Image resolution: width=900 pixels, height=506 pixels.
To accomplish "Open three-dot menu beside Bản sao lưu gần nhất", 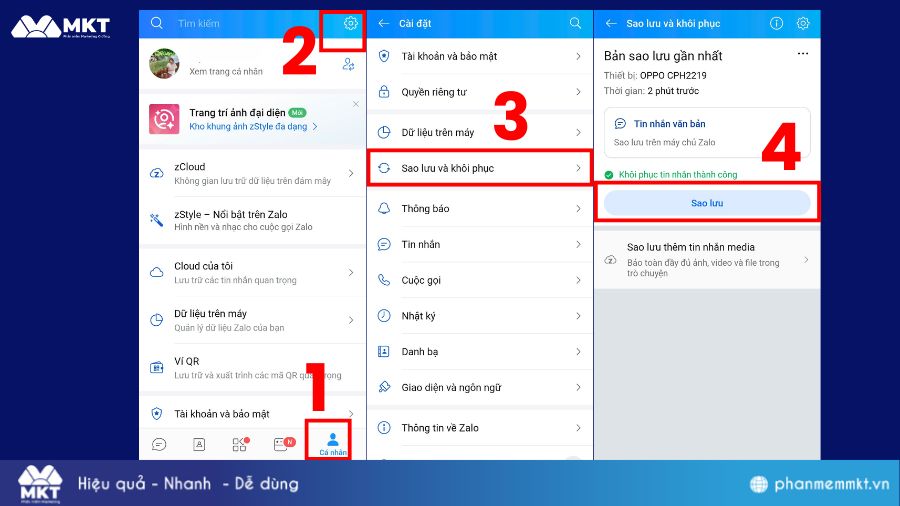I will click(802, 53).
